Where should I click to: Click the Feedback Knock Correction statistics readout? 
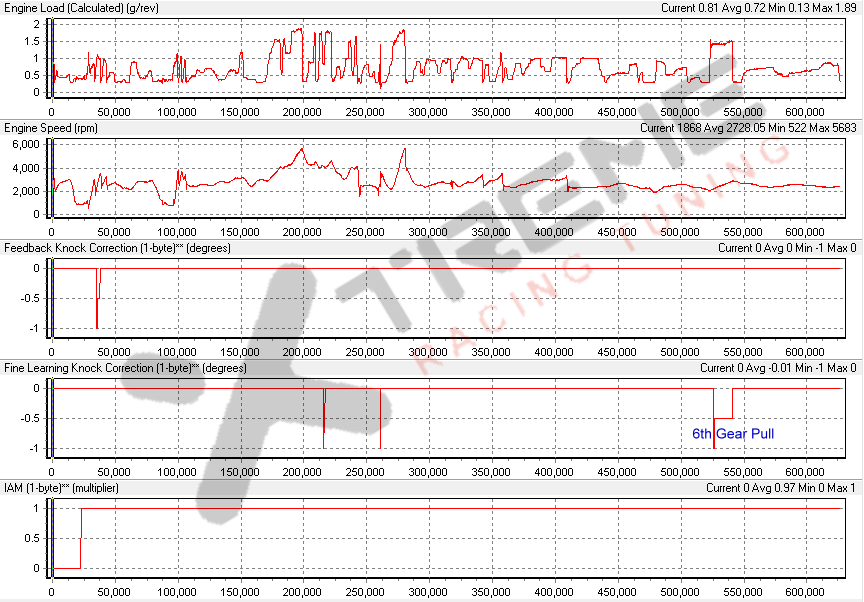coord(787,248)
